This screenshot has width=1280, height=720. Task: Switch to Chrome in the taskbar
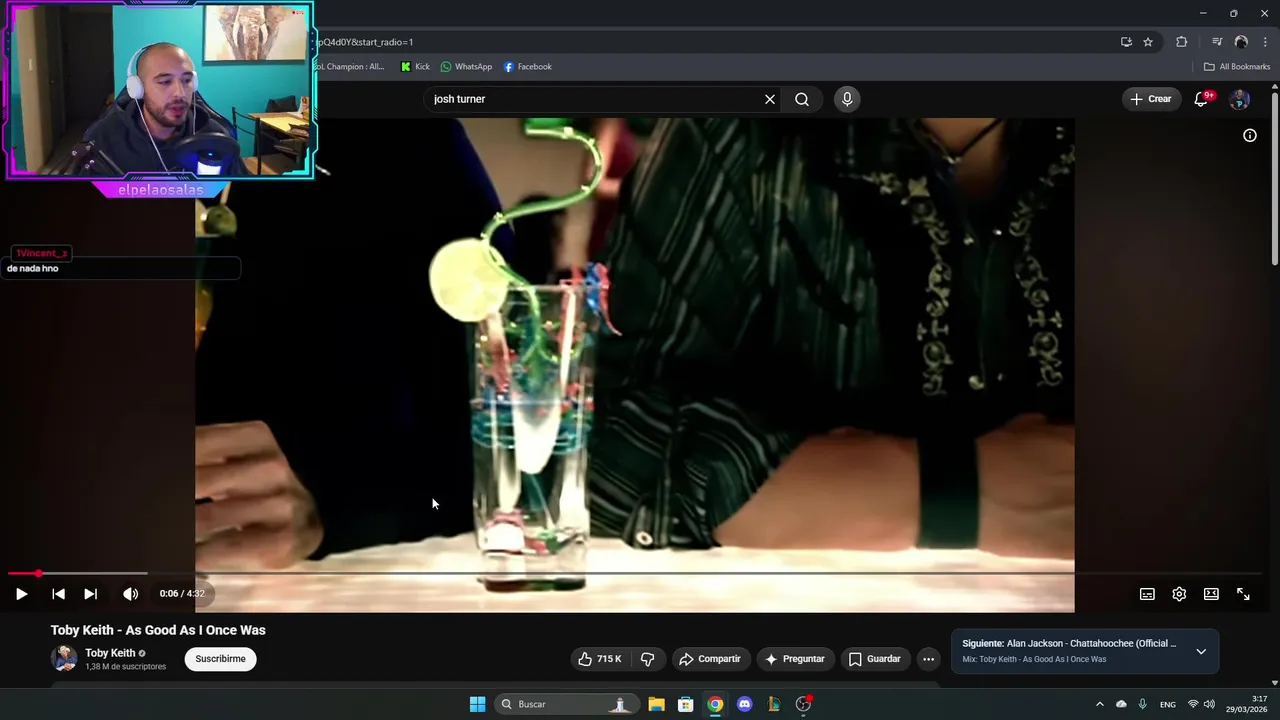(715, 704)
